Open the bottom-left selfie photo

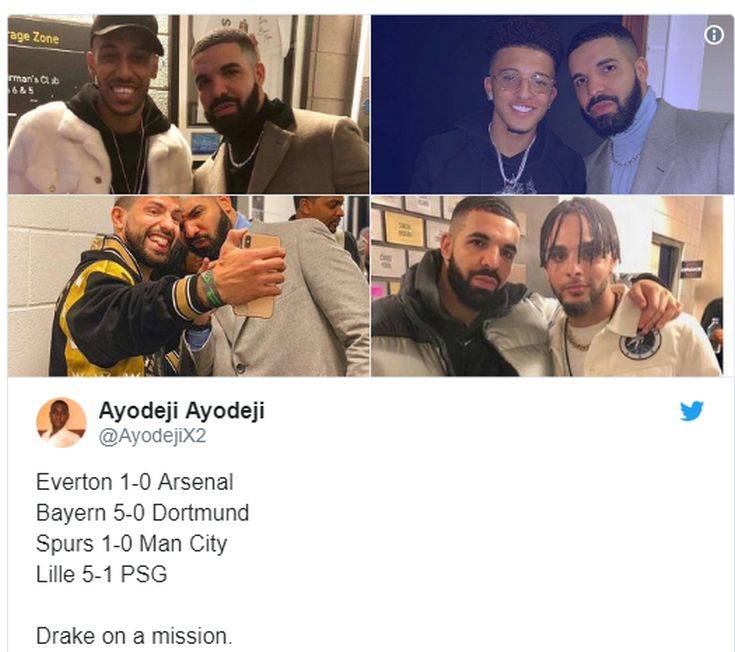(188, 286)
